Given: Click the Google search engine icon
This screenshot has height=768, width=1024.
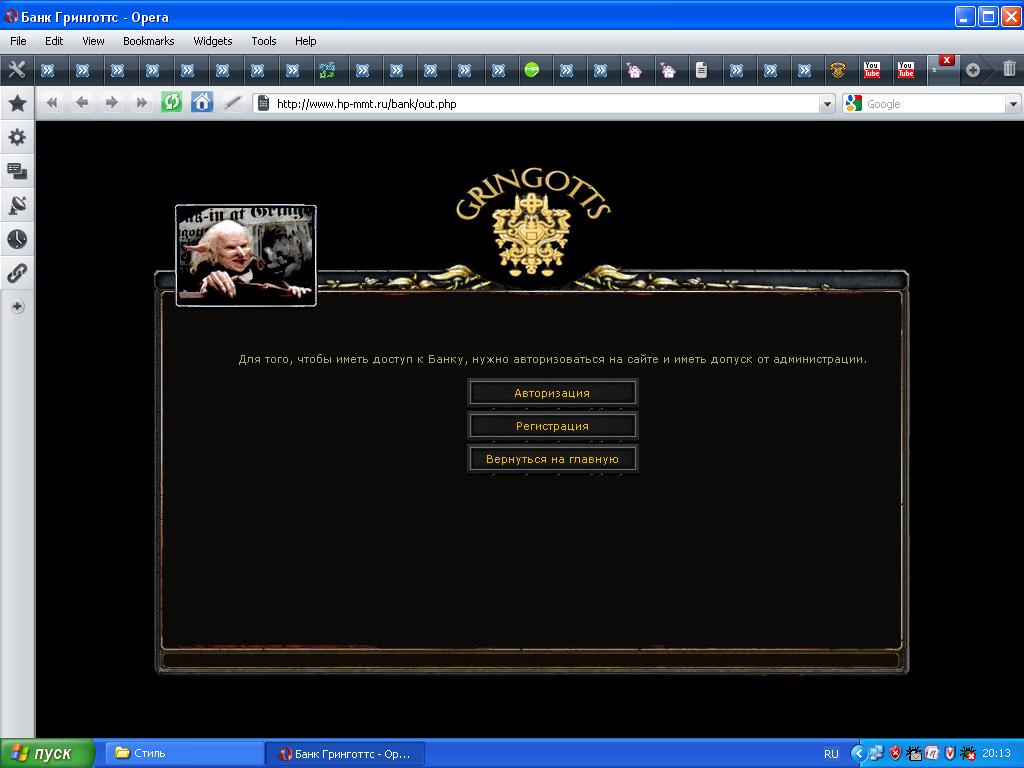Looking at the screenshot, I should [x=853, y=103].
